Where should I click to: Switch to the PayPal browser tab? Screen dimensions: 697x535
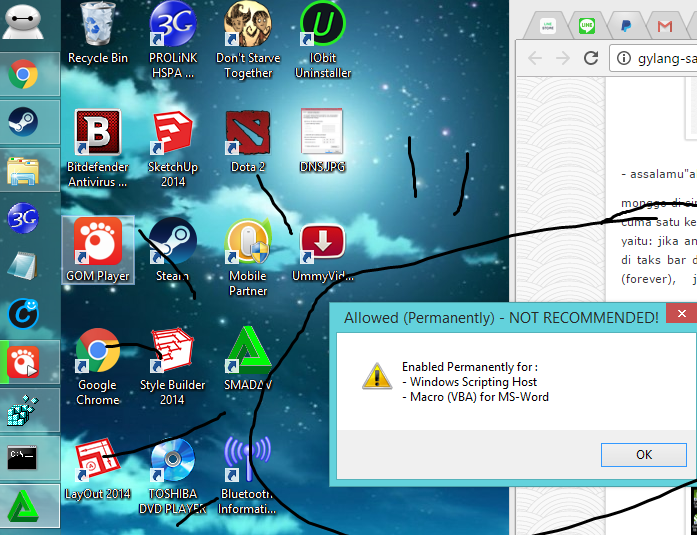coord(626,26)
